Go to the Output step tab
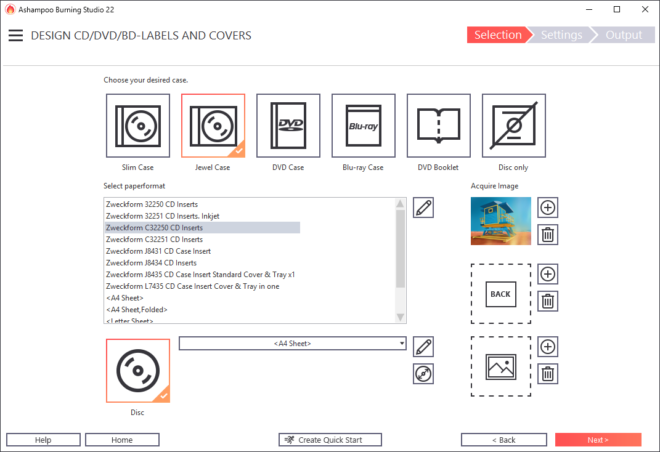This screenshot has height=452, width=660. pos(624,35)
